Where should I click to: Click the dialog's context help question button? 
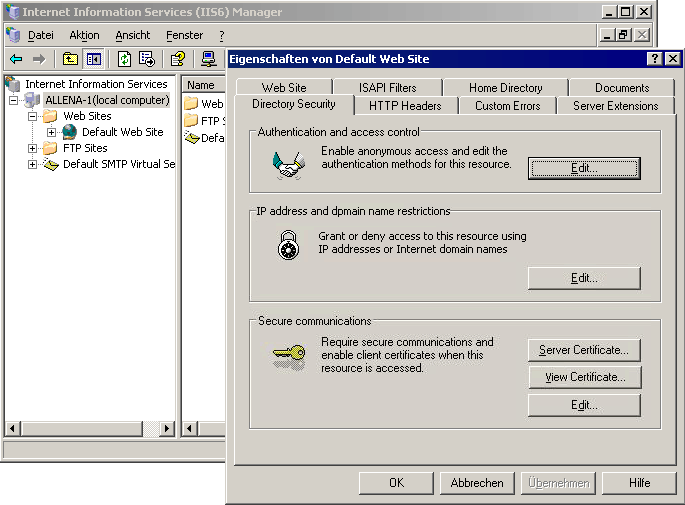click(x=654, y=59)
